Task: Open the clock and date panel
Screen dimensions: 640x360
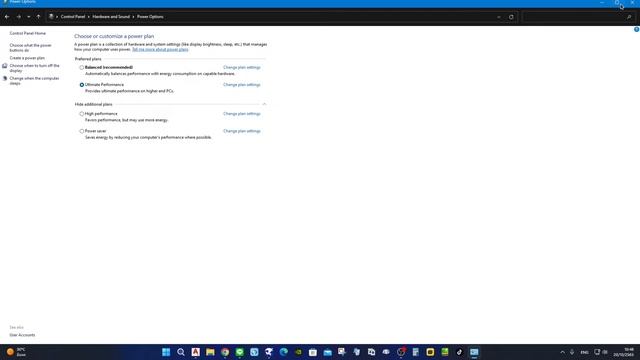Action: (623, 352)
